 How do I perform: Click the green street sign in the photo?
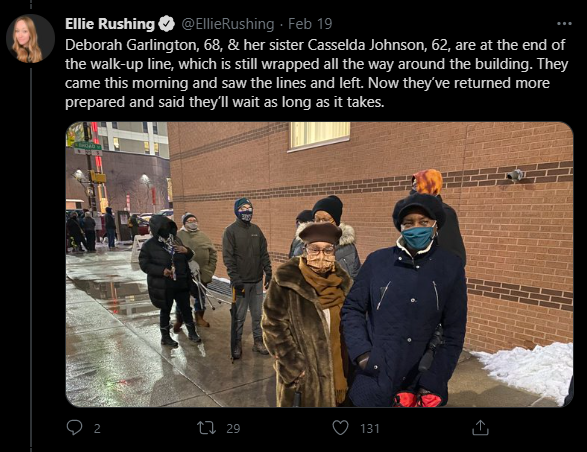coord(87,146)
